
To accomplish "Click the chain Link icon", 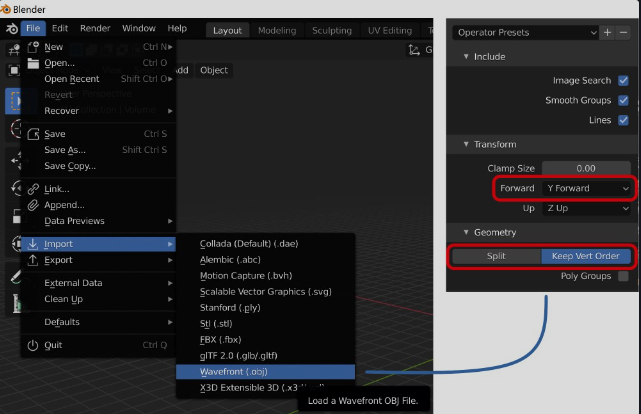I will [33, 189].
